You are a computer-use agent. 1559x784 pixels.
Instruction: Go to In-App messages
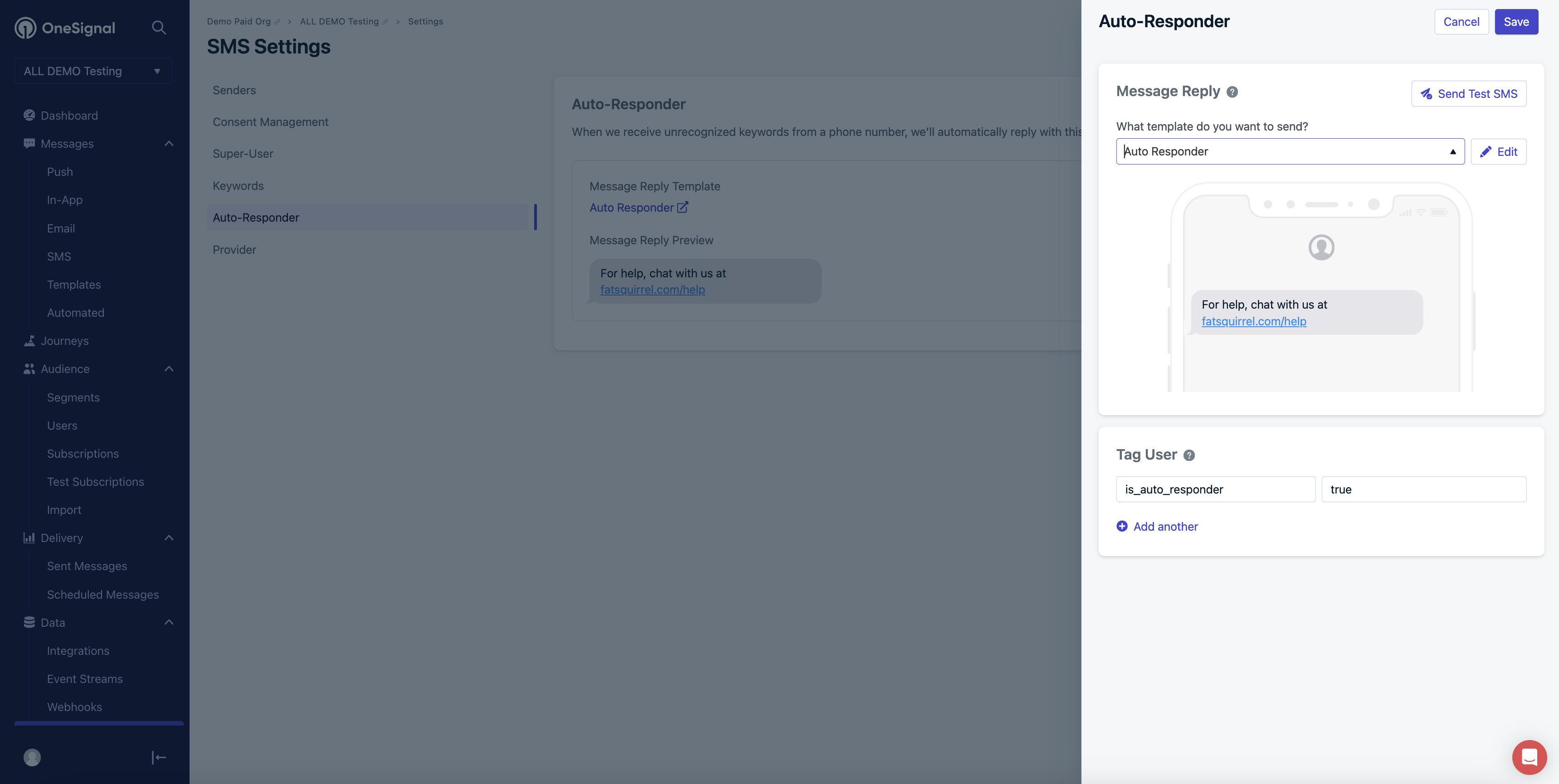coord(65,200)
